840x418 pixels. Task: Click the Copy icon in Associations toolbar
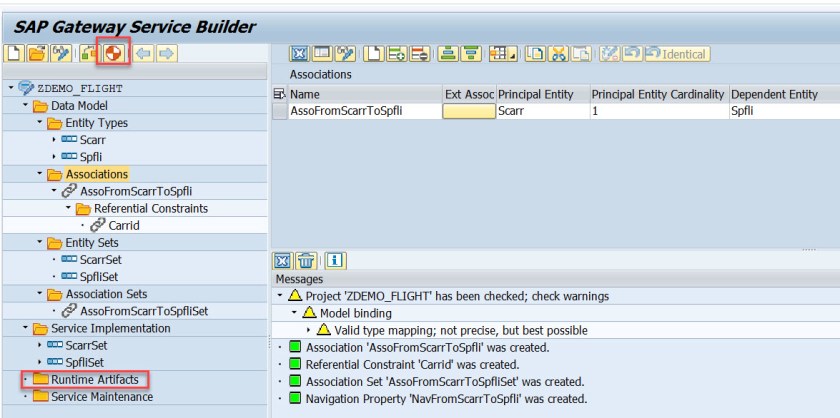535,54
